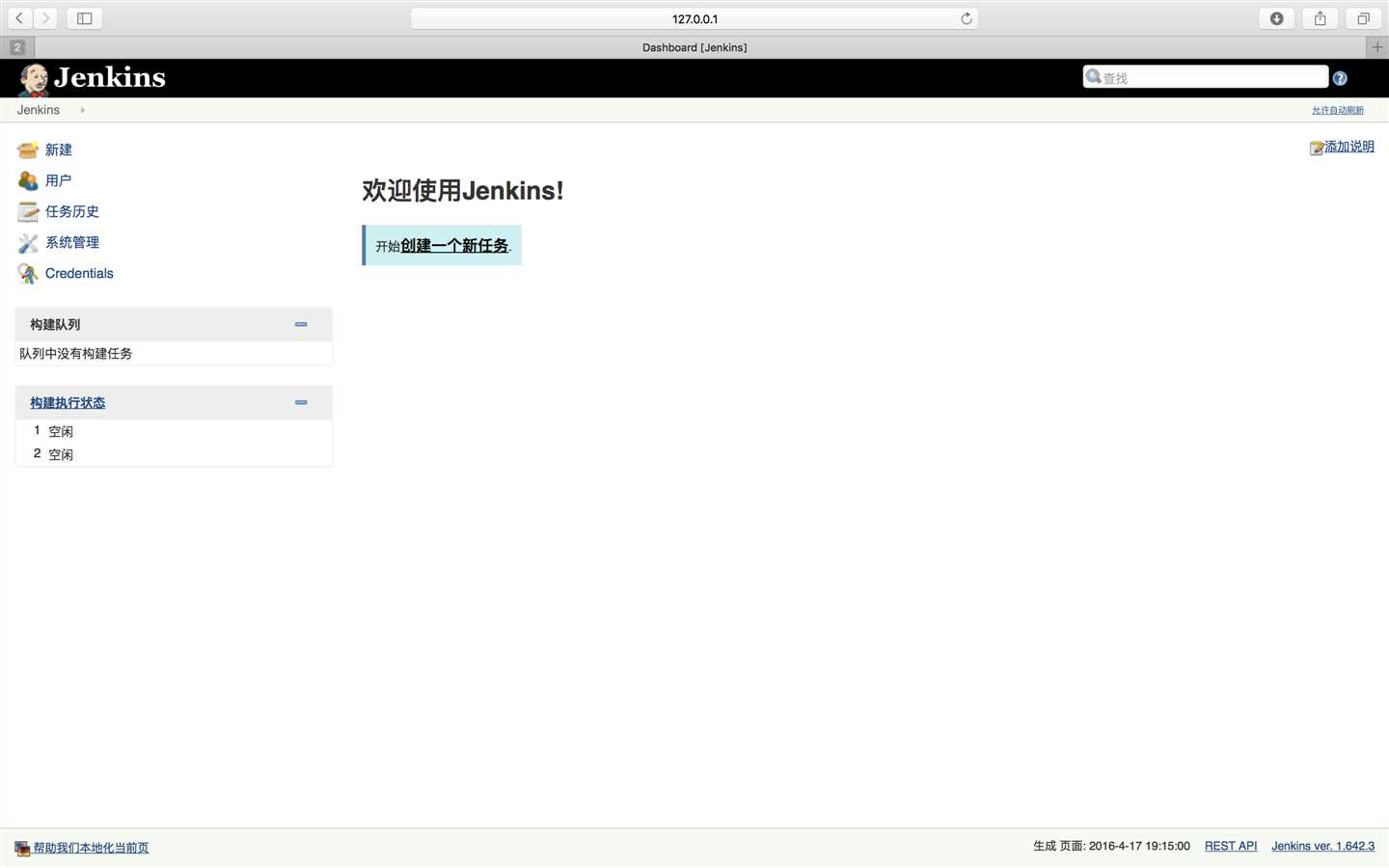Focus the 查找 search box
The width and height of the screenshot is (1389, 868).
[1206, 78]
